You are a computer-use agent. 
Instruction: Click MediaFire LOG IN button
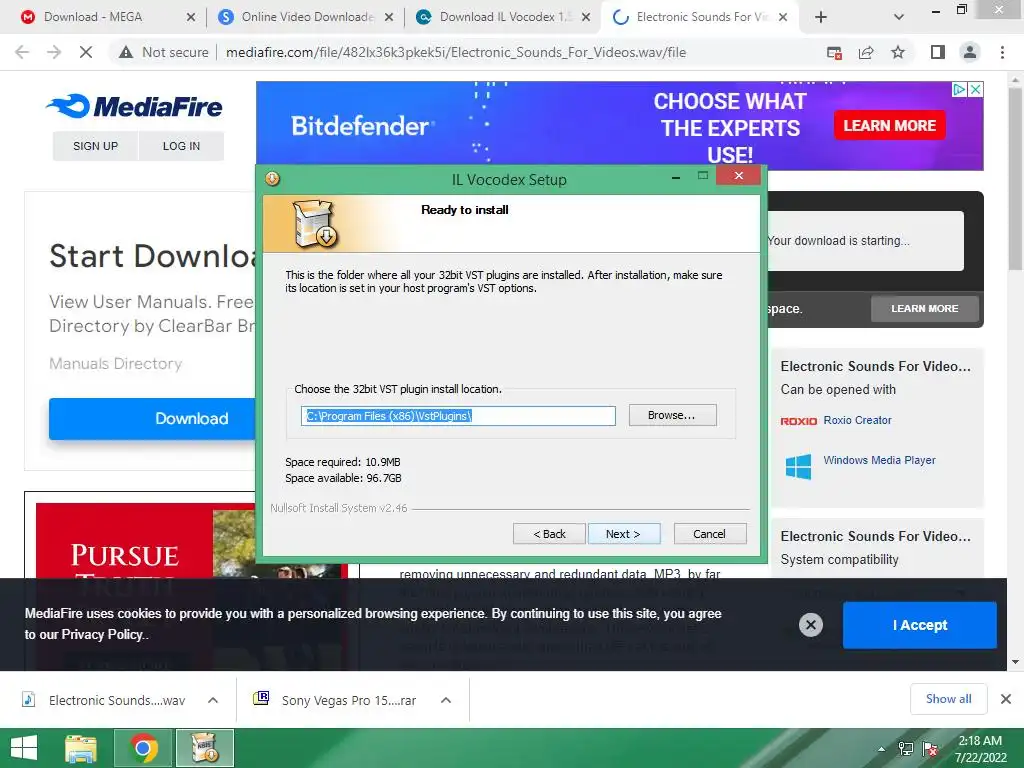[x=182, y=146]
